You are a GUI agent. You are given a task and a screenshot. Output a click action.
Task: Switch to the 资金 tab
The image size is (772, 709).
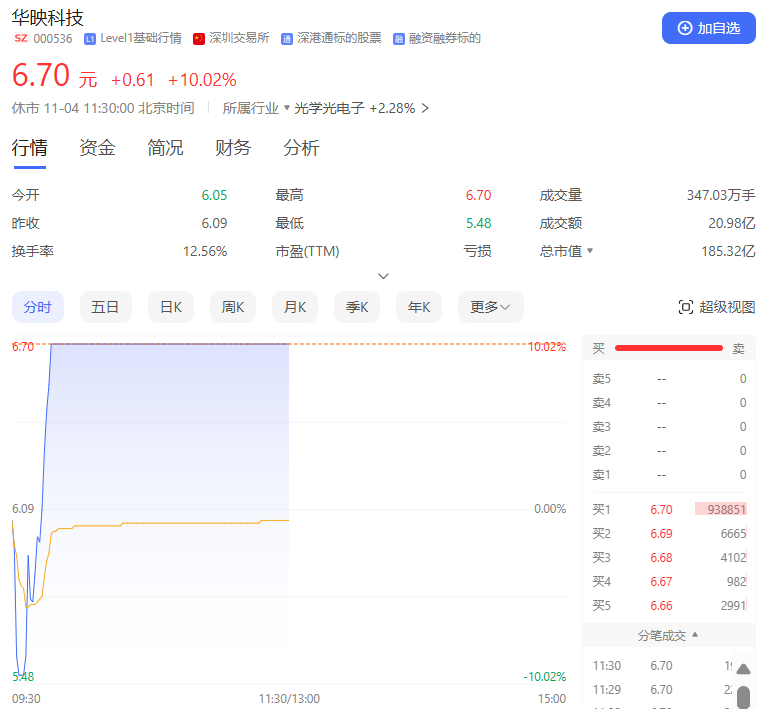point(97,148)
